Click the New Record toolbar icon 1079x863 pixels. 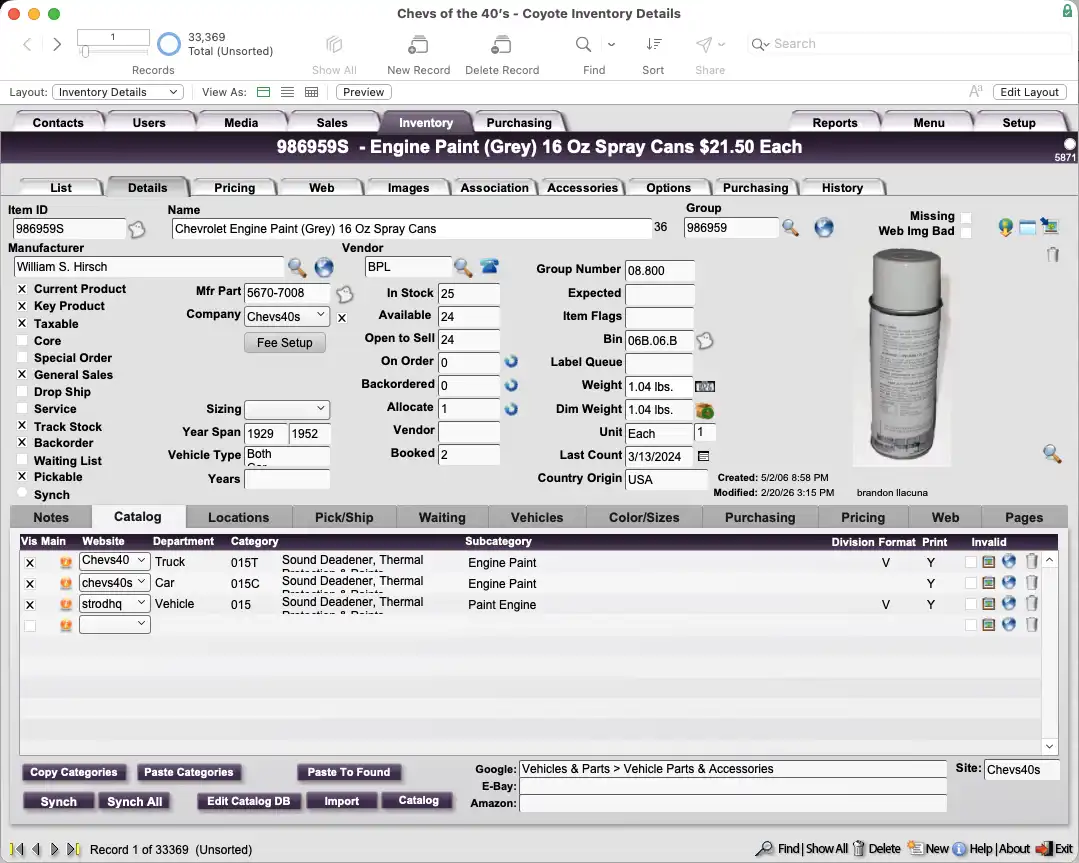coord(418,45)
